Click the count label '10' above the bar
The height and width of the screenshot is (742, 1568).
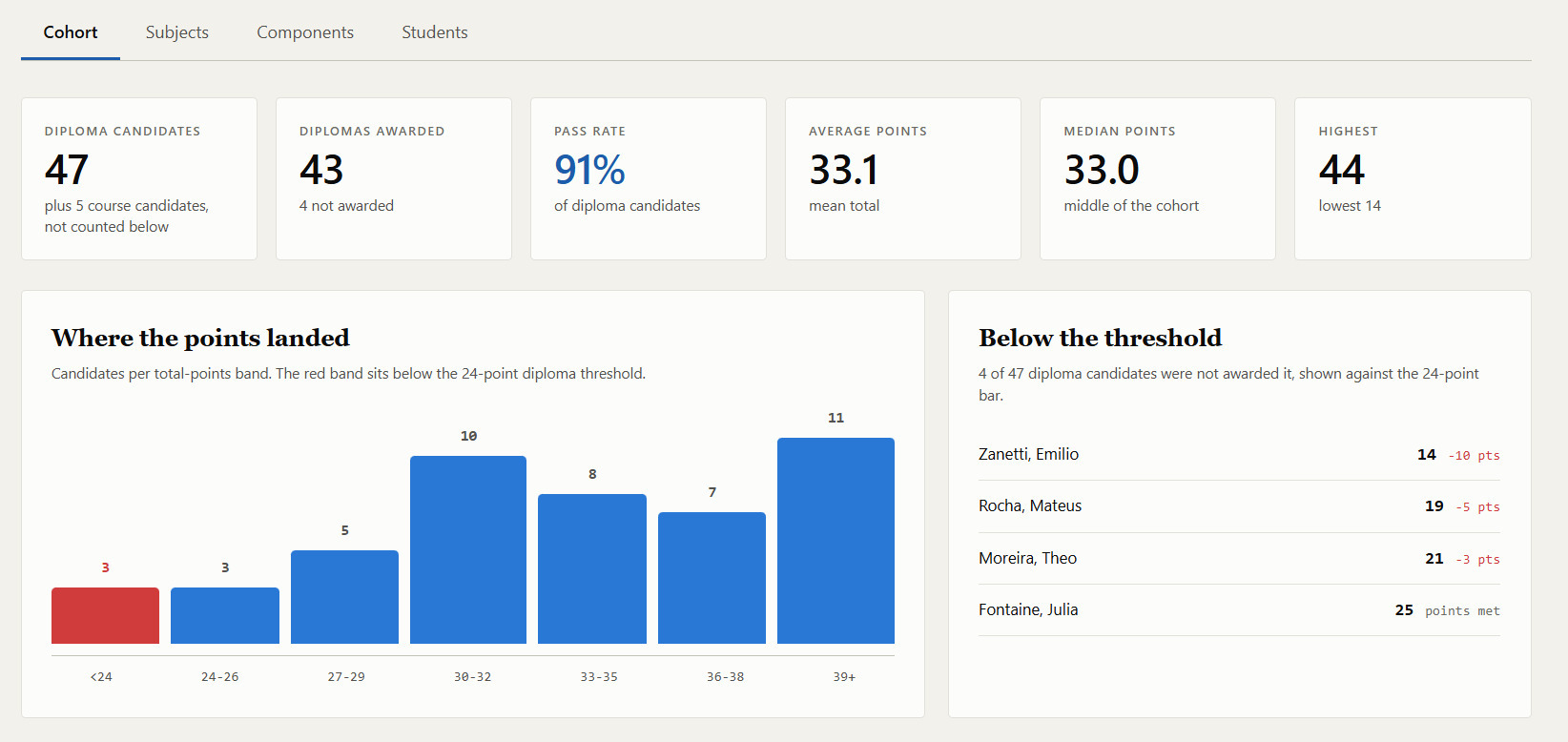point(468,436)
